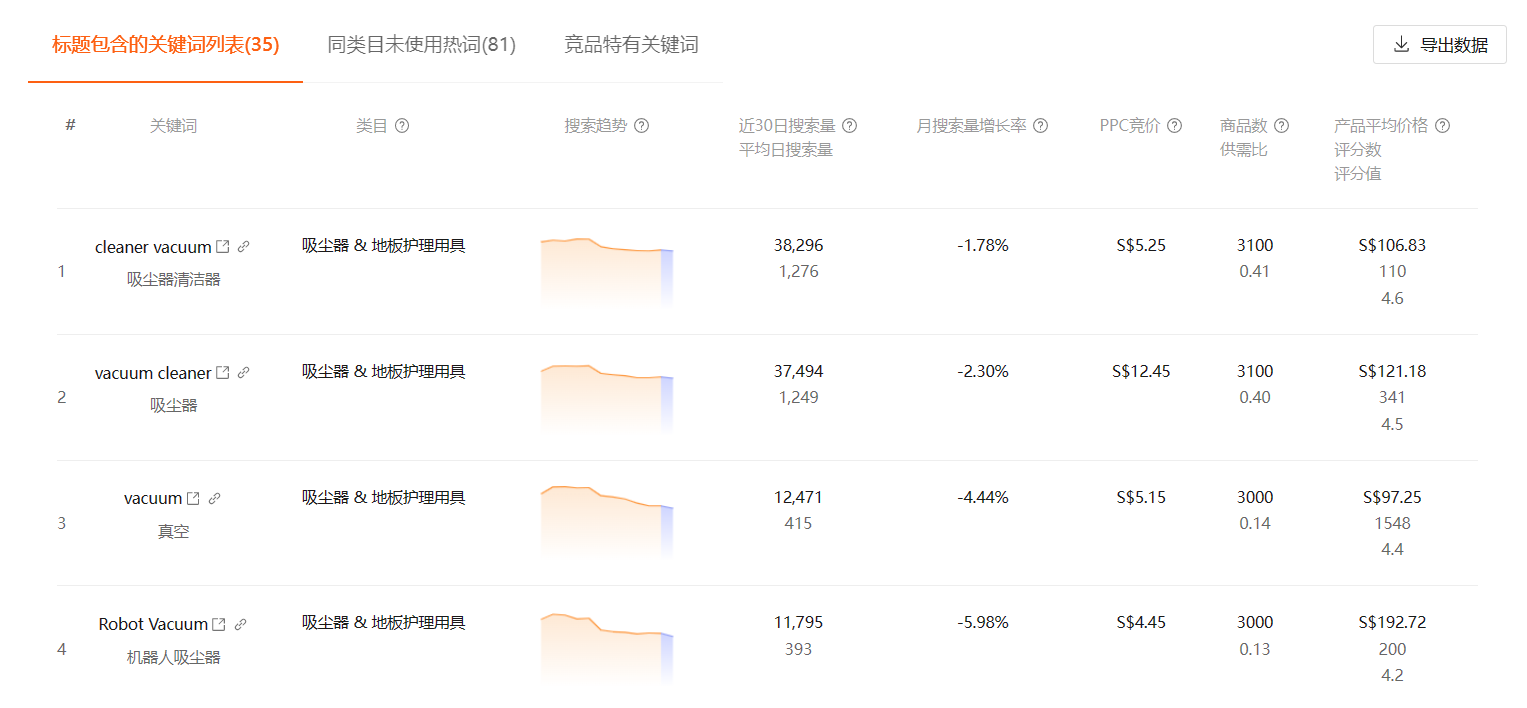Copy link icon next to Robot Vacuum
The width and height of the screenshot is (1527, 708).
tap(240, 624)
